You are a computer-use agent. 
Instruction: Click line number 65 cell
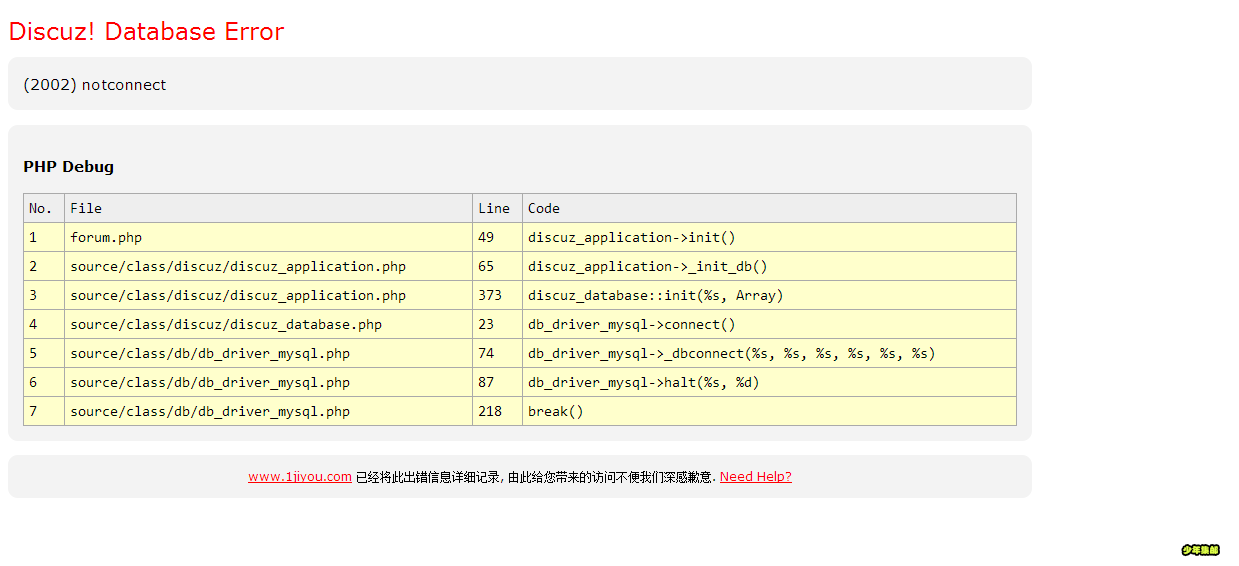498,266
